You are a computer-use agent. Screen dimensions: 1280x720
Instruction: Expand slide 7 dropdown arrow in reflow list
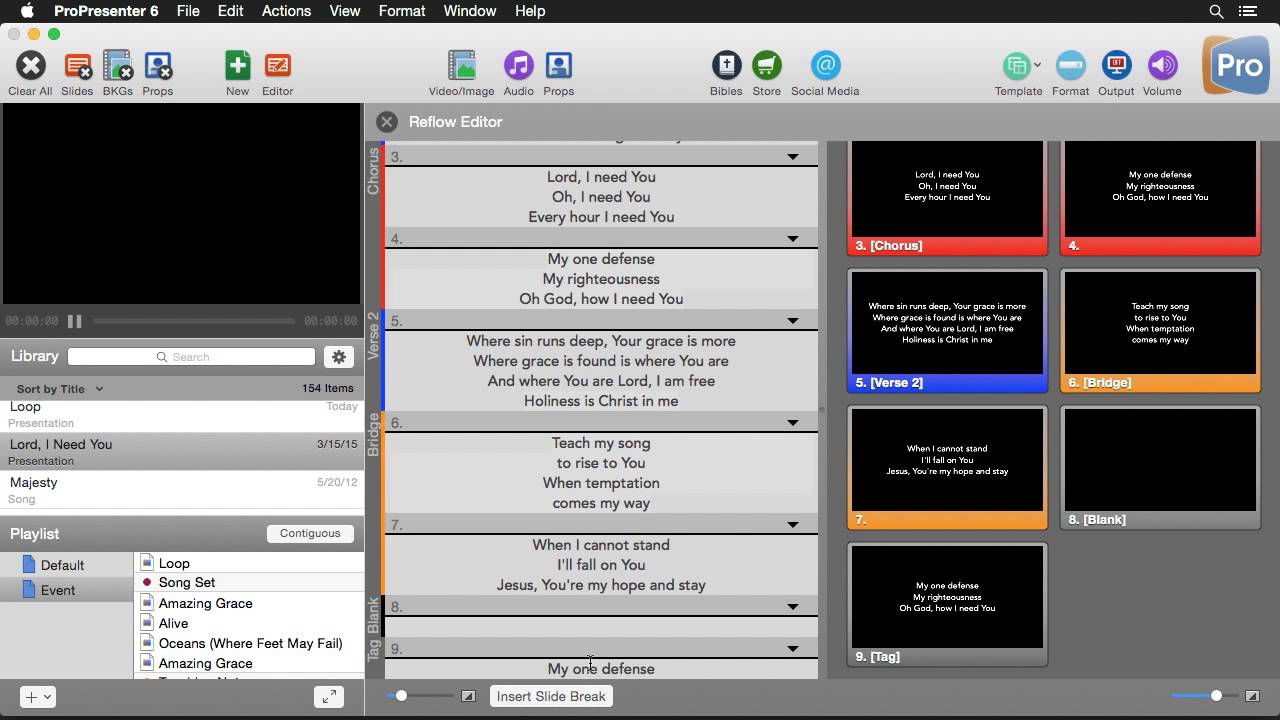792,525
